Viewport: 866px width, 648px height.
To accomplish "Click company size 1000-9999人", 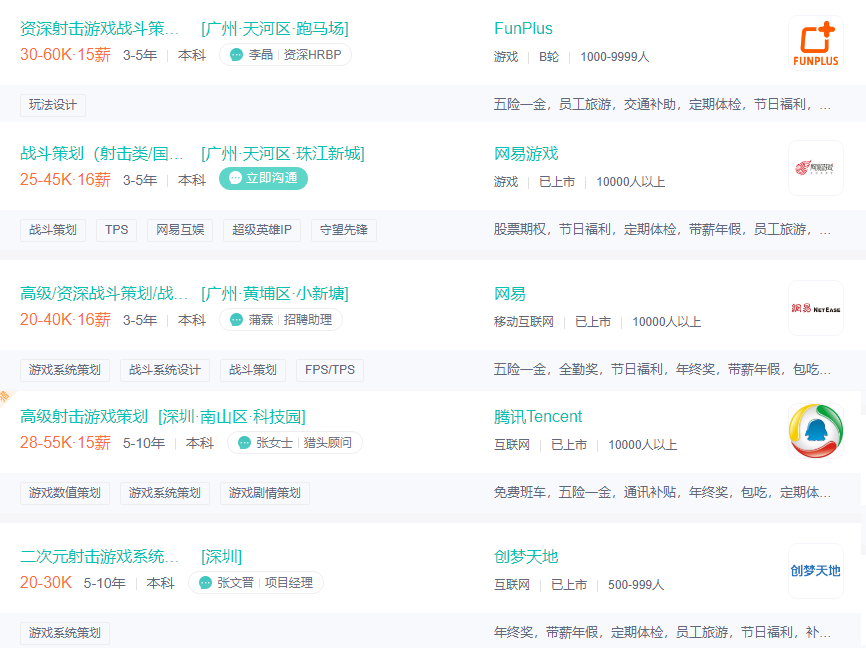I will tap(615, 57).
